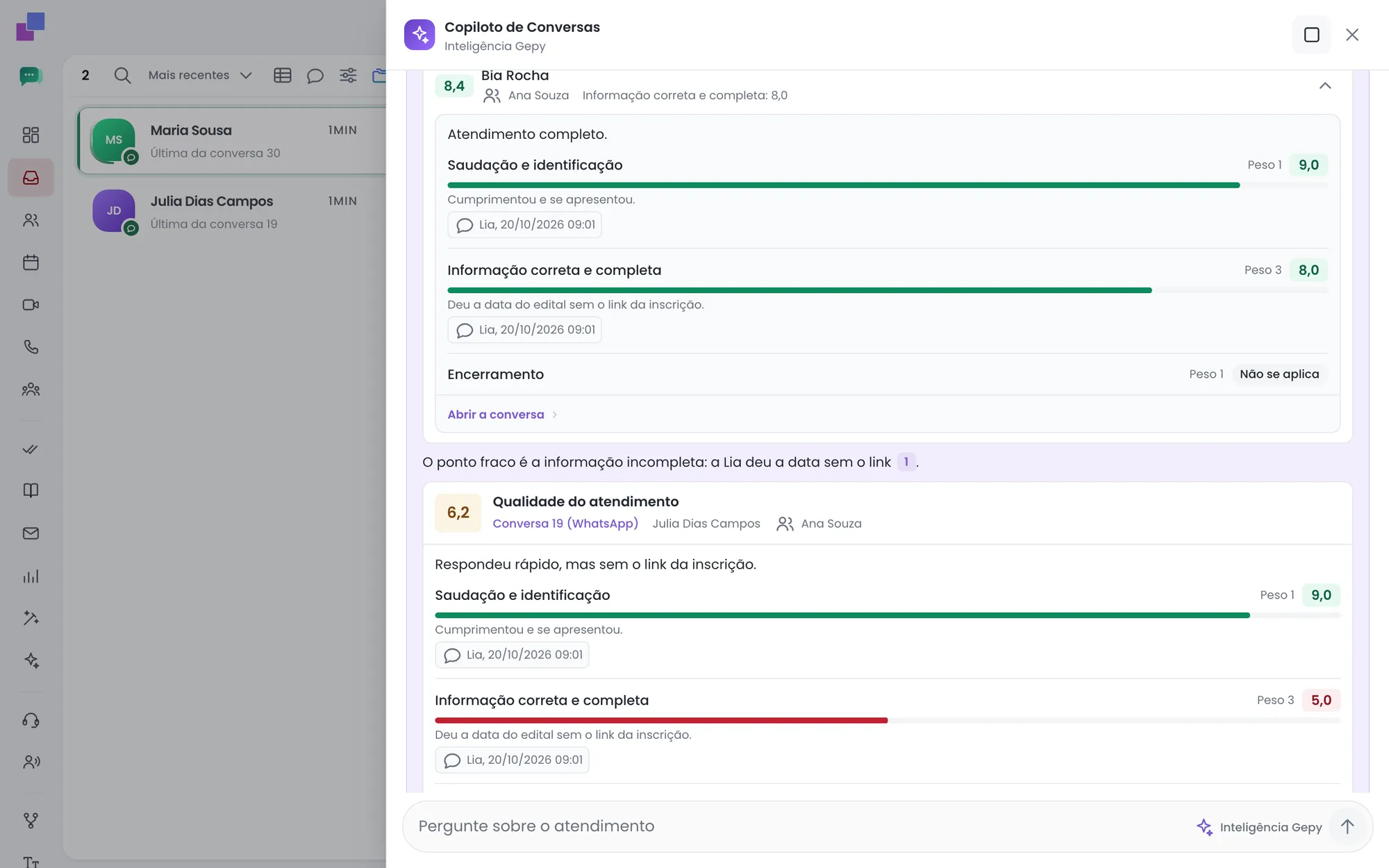Click the Copiloto sparkle logo icon

pyautogui.click(x=419, y=35)
